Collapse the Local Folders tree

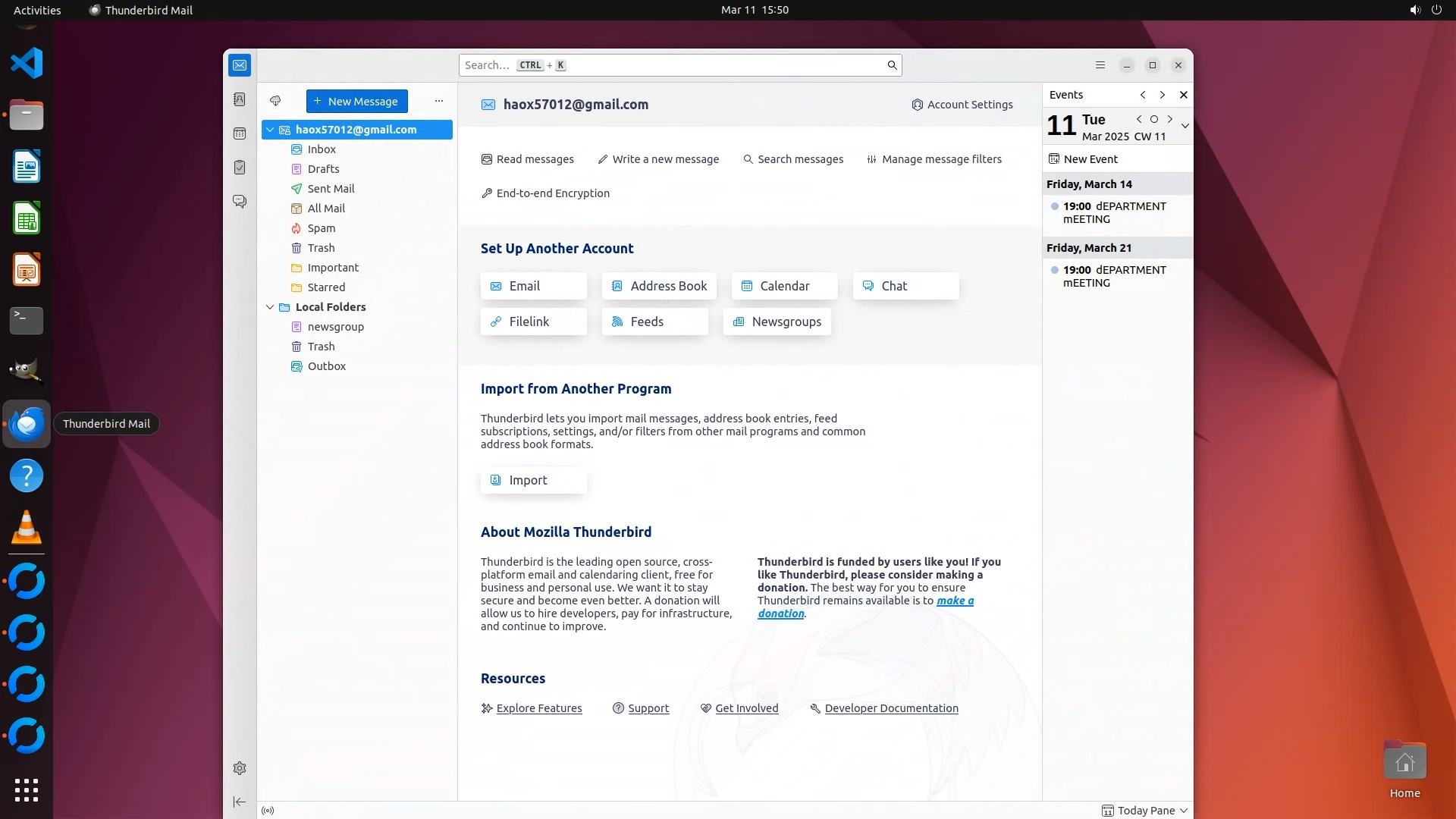[270, 307]
